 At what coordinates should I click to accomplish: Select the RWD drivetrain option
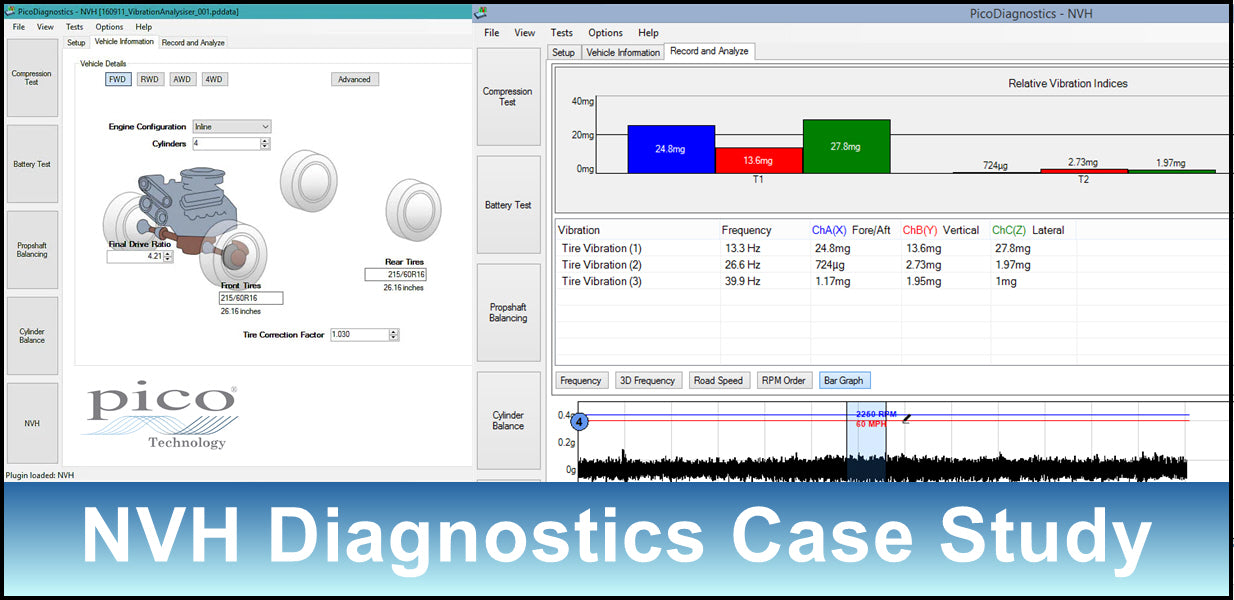[x=150, y=79]
